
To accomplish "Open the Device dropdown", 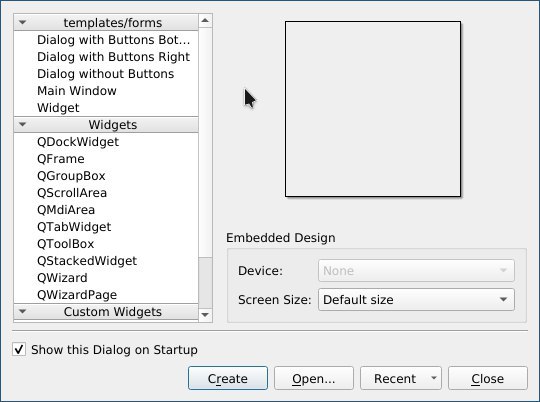I will click(x=416, y=270).
